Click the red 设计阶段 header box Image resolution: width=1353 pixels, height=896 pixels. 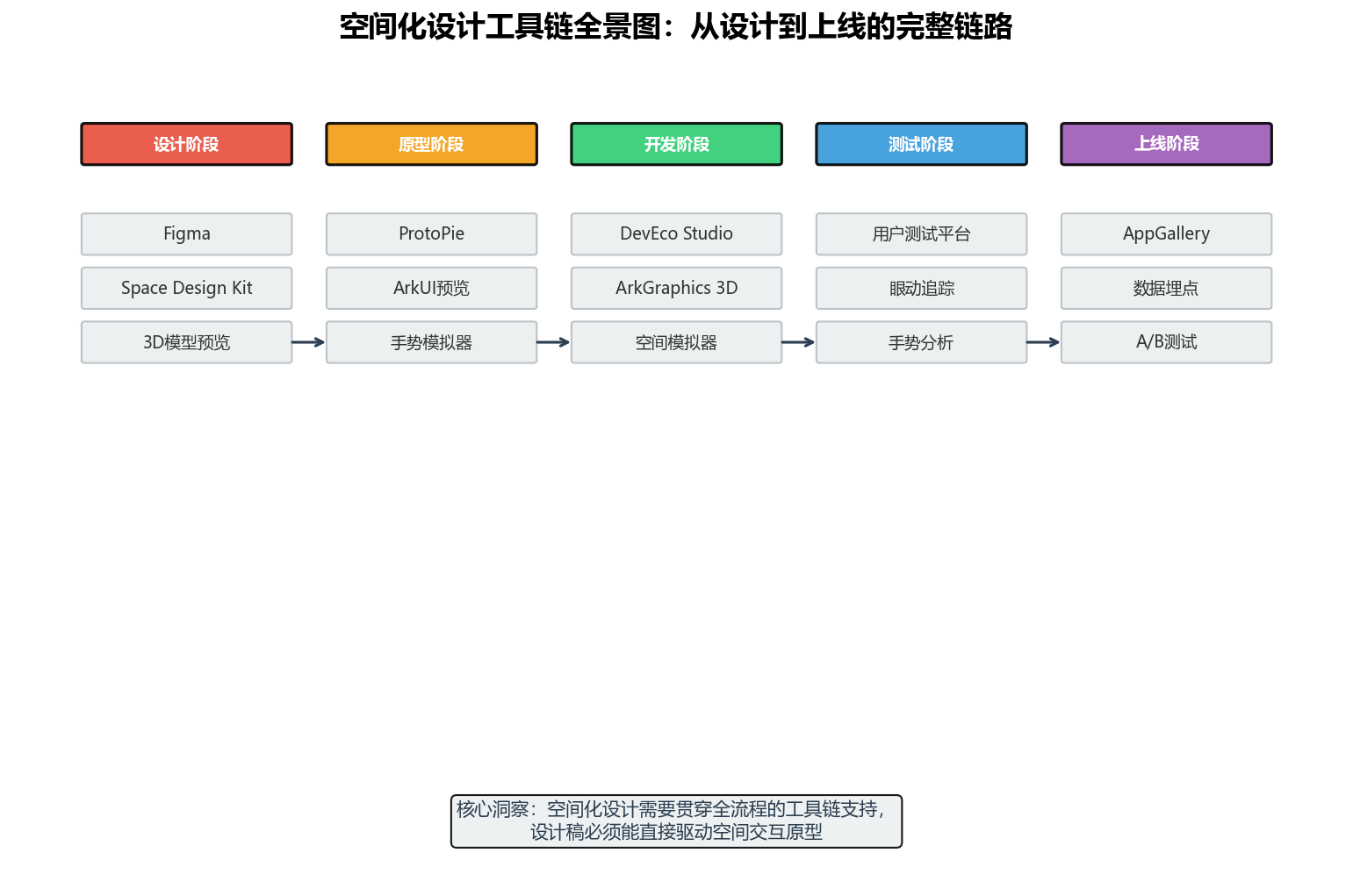tap(186, 144)
